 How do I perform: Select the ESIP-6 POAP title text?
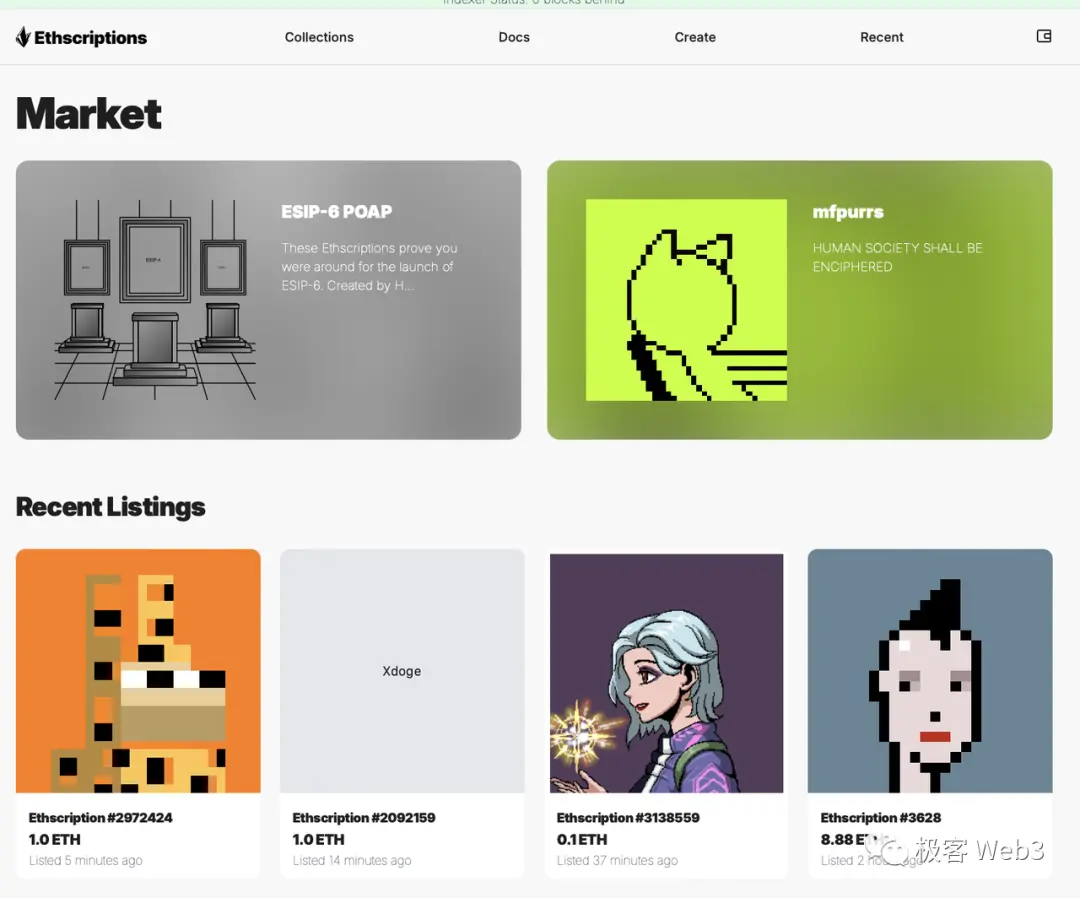tap(337, 211)
